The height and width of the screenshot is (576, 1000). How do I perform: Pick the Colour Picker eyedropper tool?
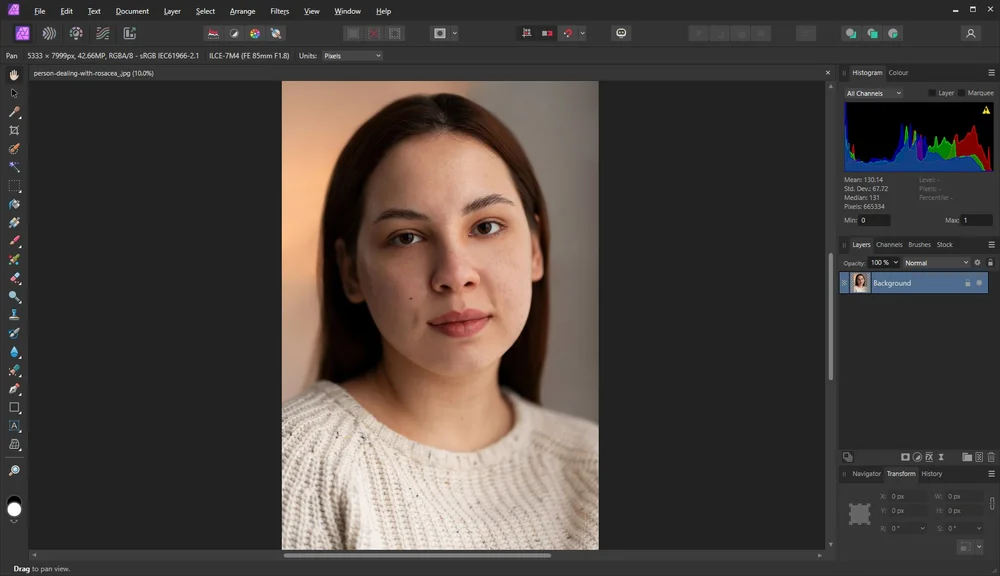(14, 112)
